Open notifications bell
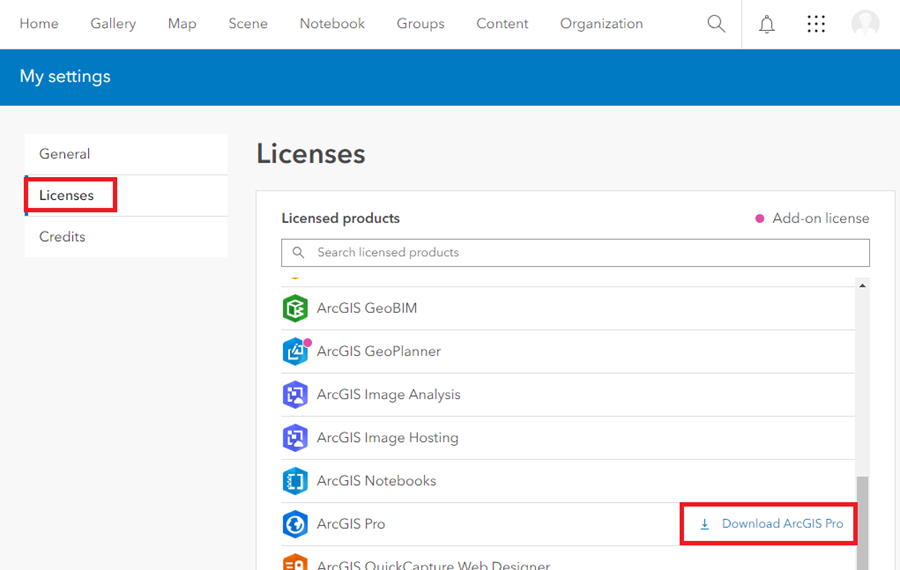The image size is (900, 570). click(766, 24)
